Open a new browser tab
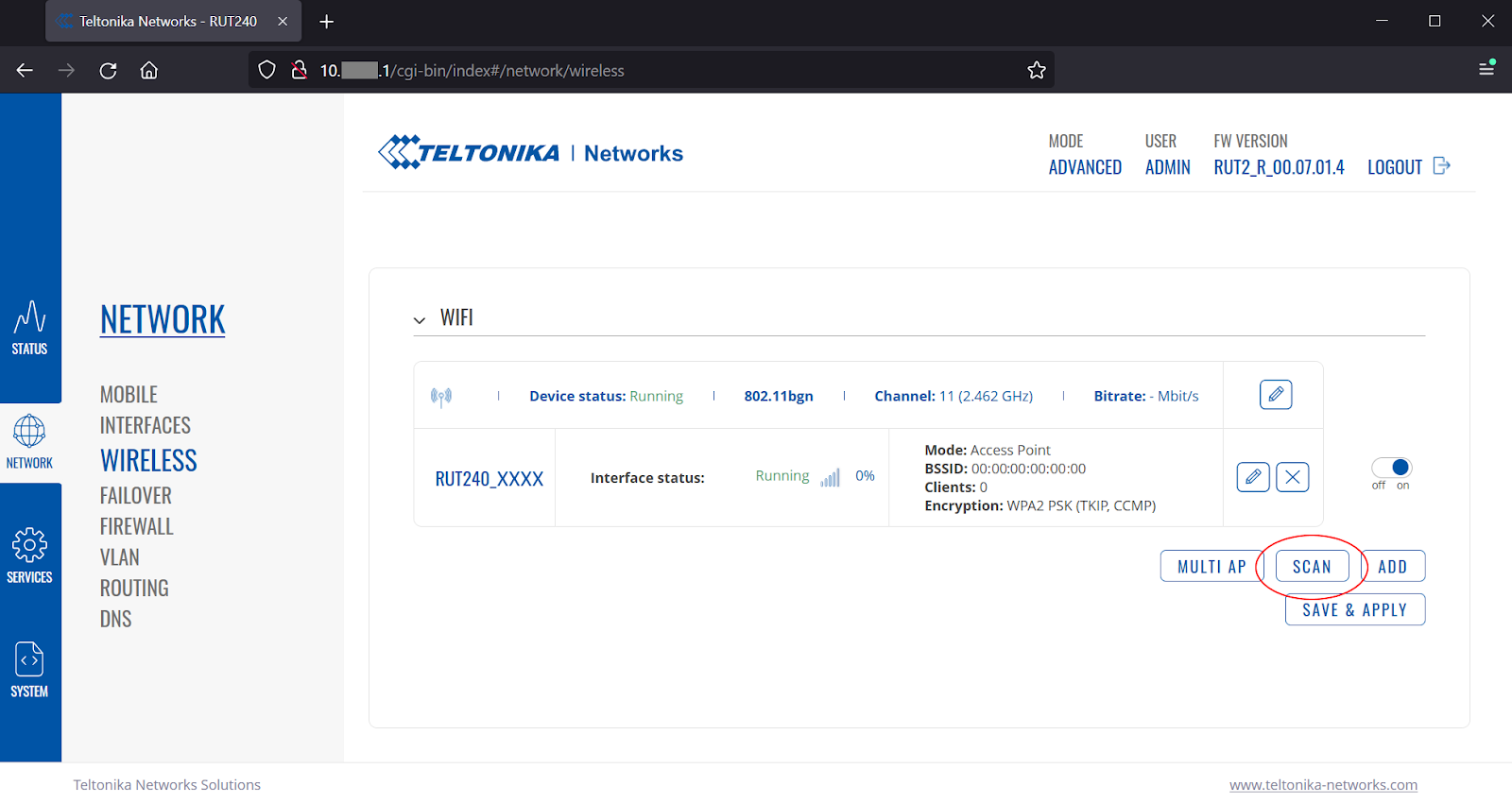 [327, 21]
